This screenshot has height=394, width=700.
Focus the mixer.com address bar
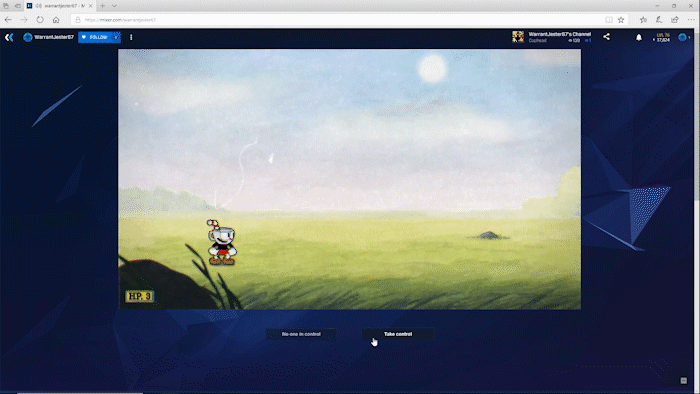coord(339,20)
